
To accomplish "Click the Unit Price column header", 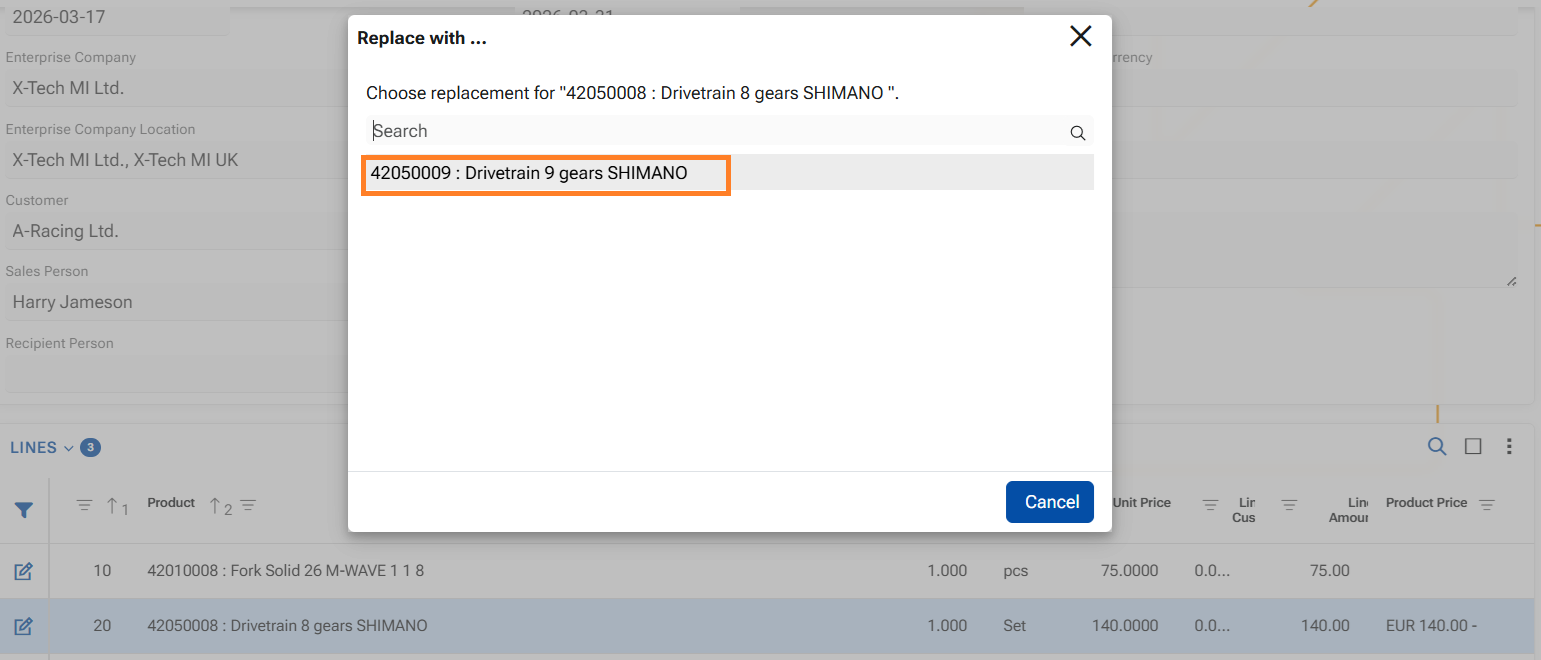I will (1141, 503).
